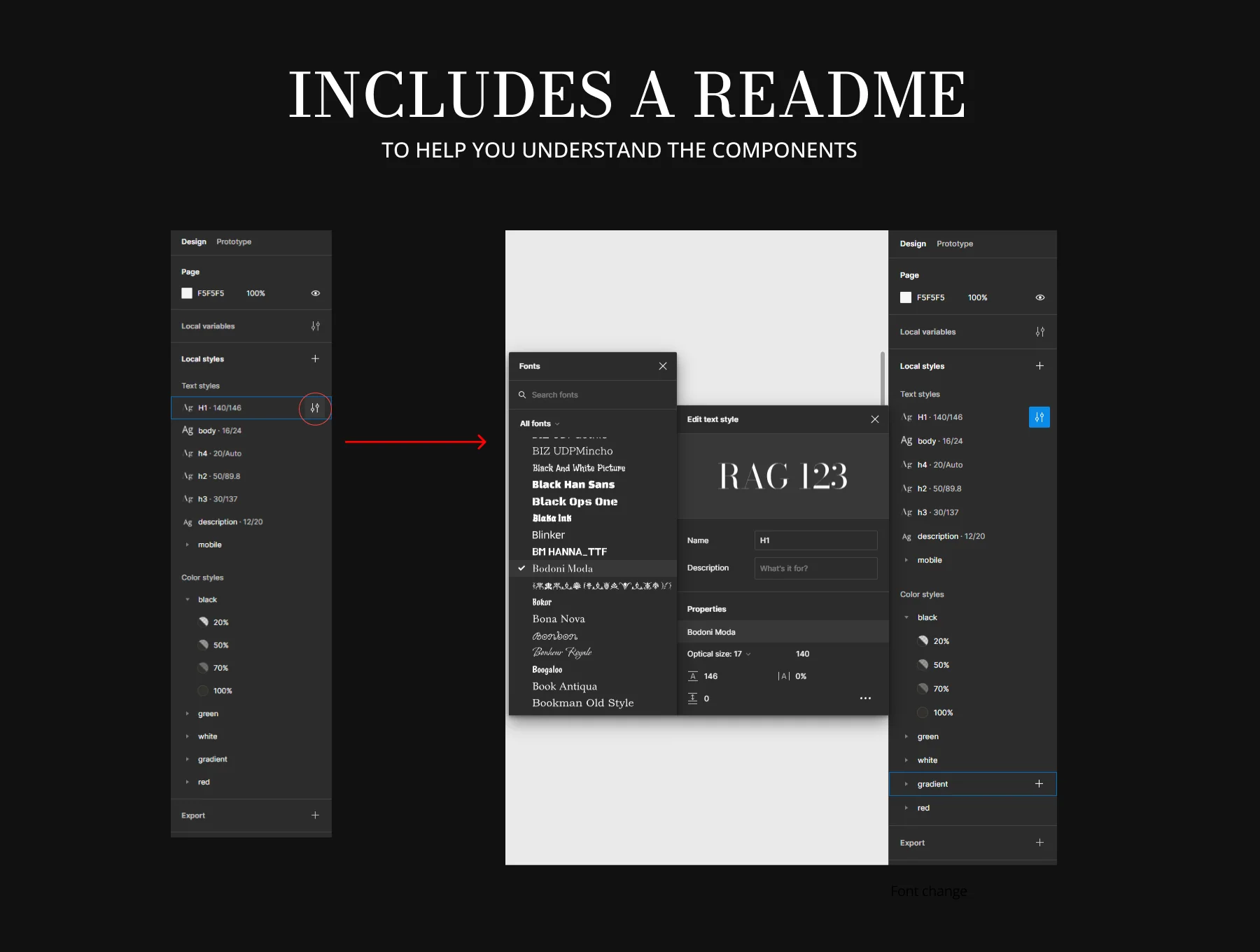Click the Search fonts field
Viewport: 1260px width, 952px height.
pos(593,395)
